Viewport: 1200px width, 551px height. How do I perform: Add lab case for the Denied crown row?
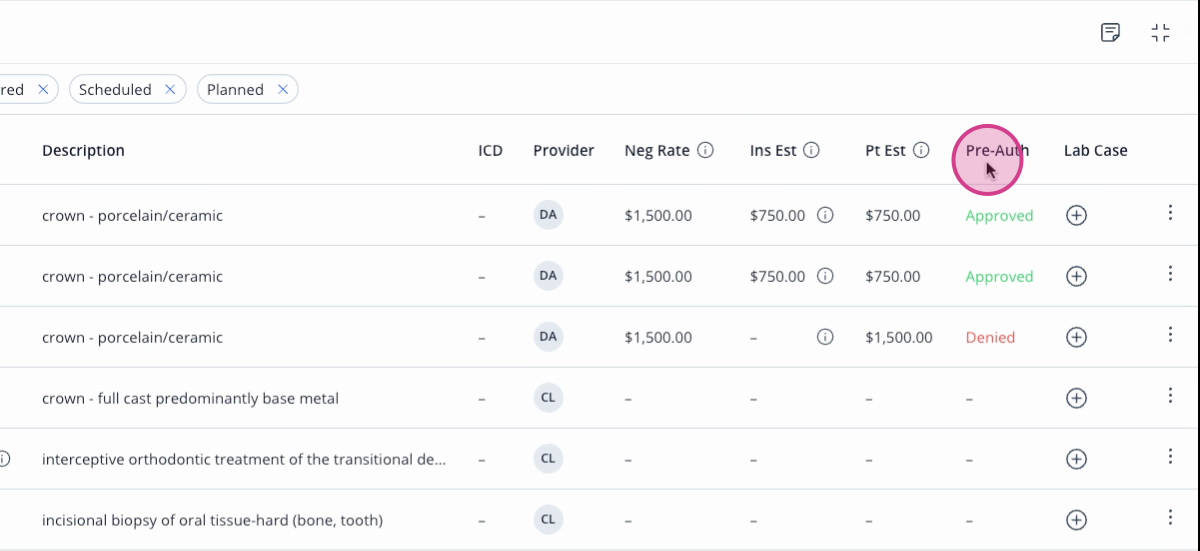(x=1076, y=337)
